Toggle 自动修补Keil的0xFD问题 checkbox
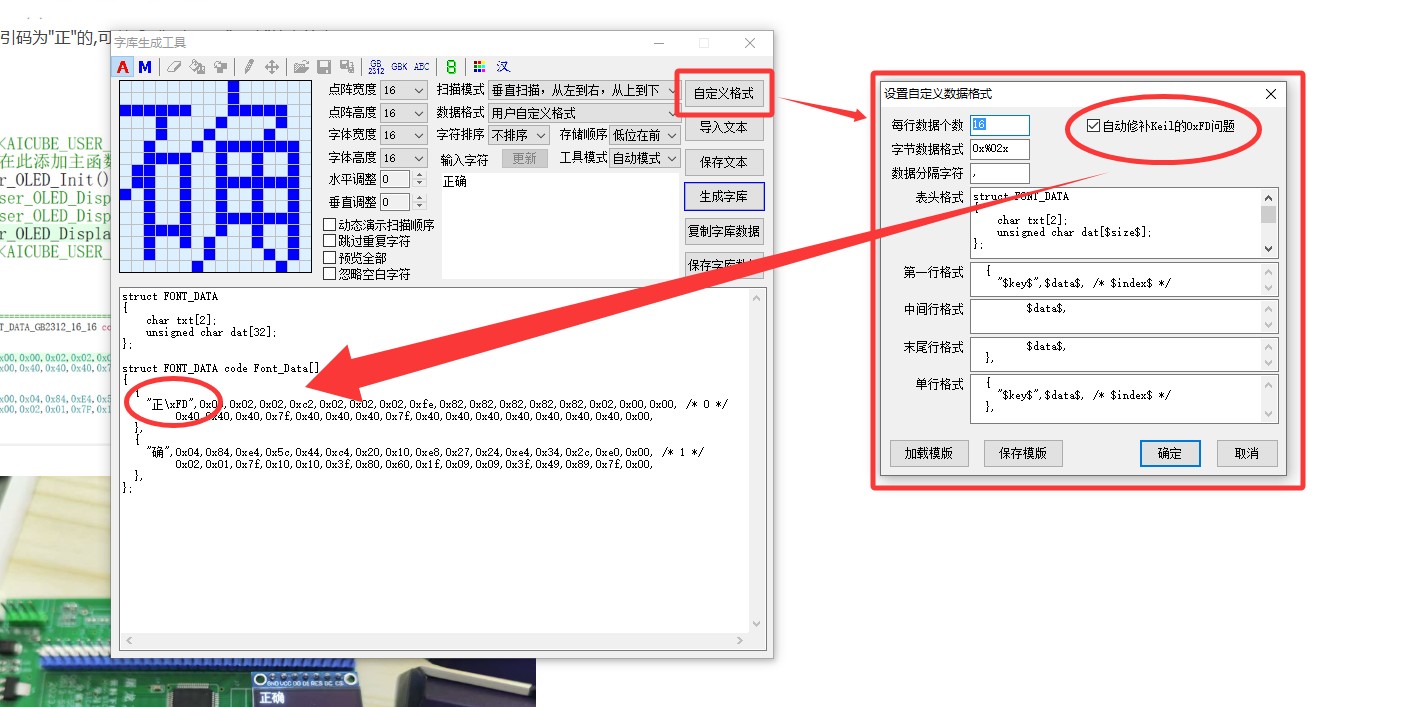The image size is (1421, 707). pyautogui.click(x=1093, y=127)
